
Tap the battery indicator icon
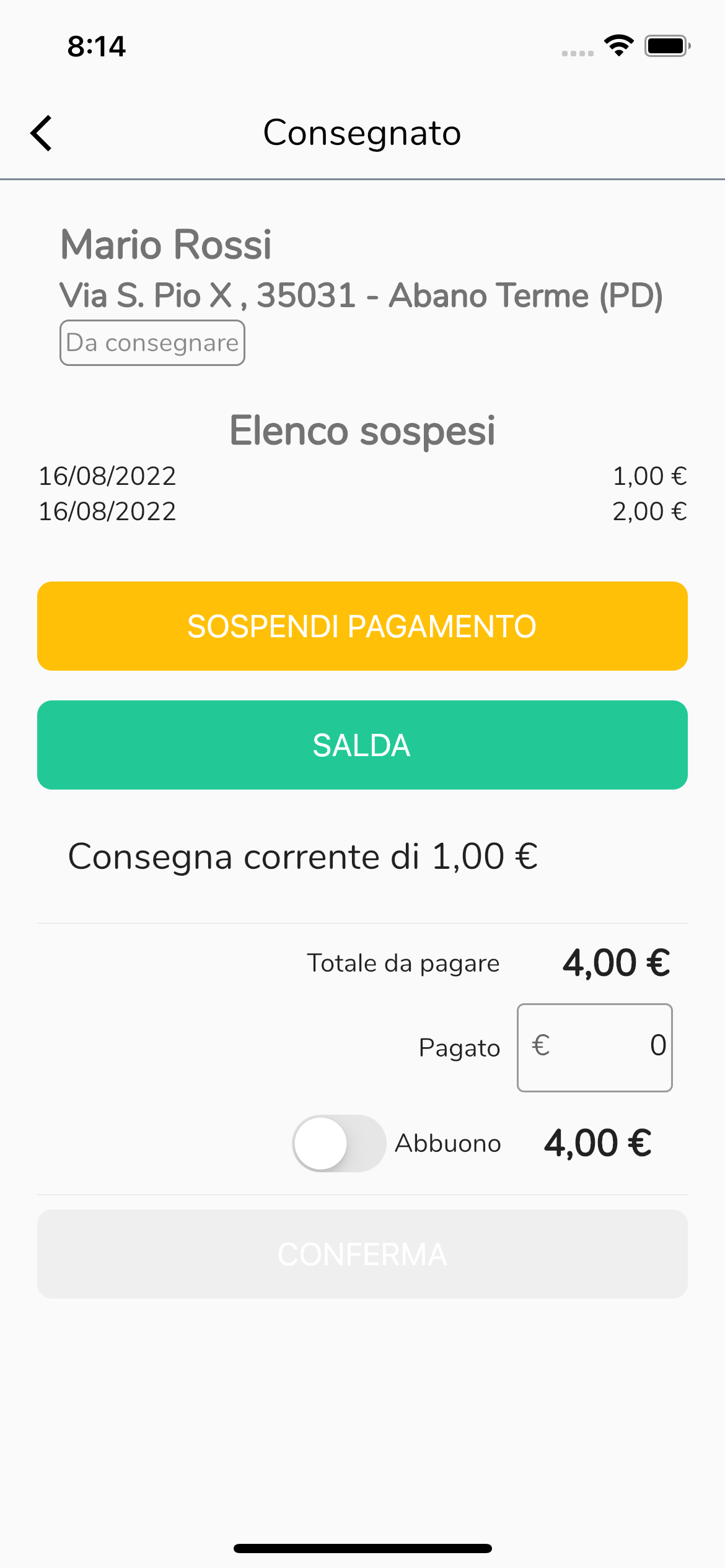coord(667,46)
